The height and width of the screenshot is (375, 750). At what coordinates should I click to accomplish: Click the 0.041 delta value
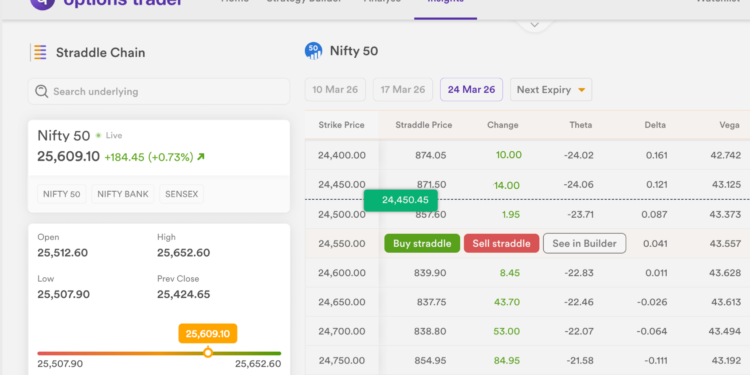(x=655, y=243)
